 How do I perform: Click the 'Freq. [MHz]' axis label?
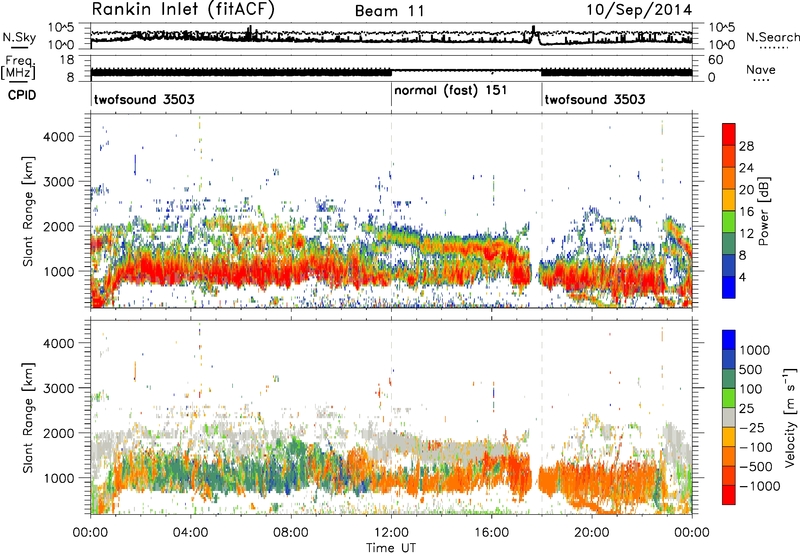(18, 68)
